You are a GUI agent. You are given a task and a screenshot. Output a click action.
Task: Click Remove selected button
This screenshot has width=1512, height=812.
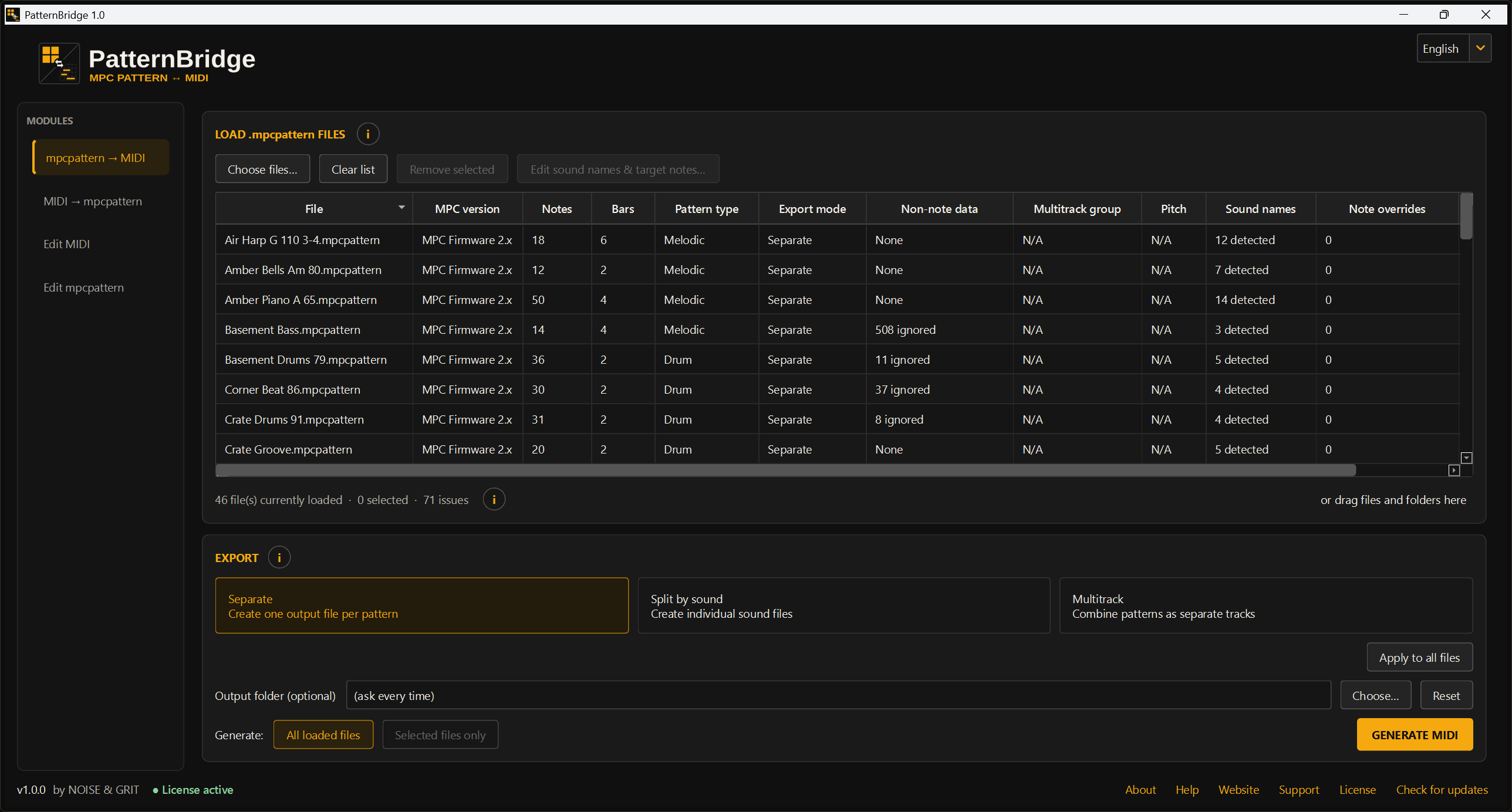point(452,170)
